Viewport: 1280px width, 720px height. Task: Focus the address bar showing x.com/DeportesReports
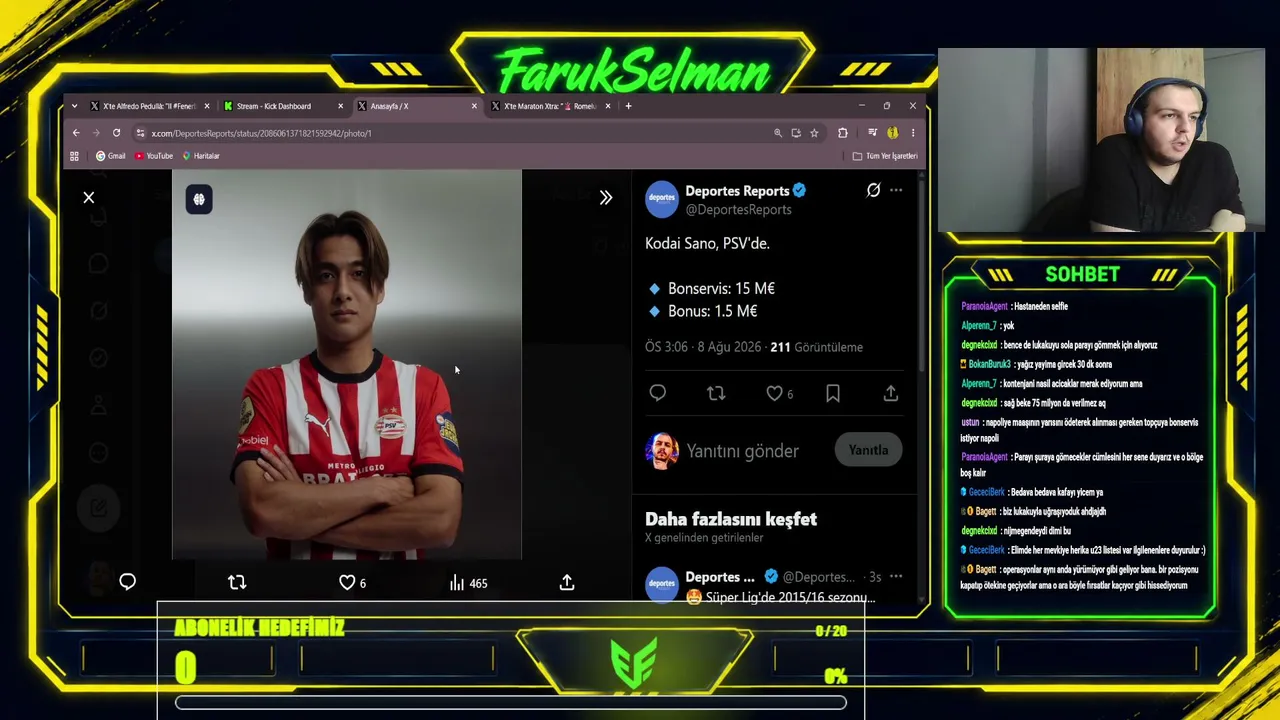click(x=455, y=133)
